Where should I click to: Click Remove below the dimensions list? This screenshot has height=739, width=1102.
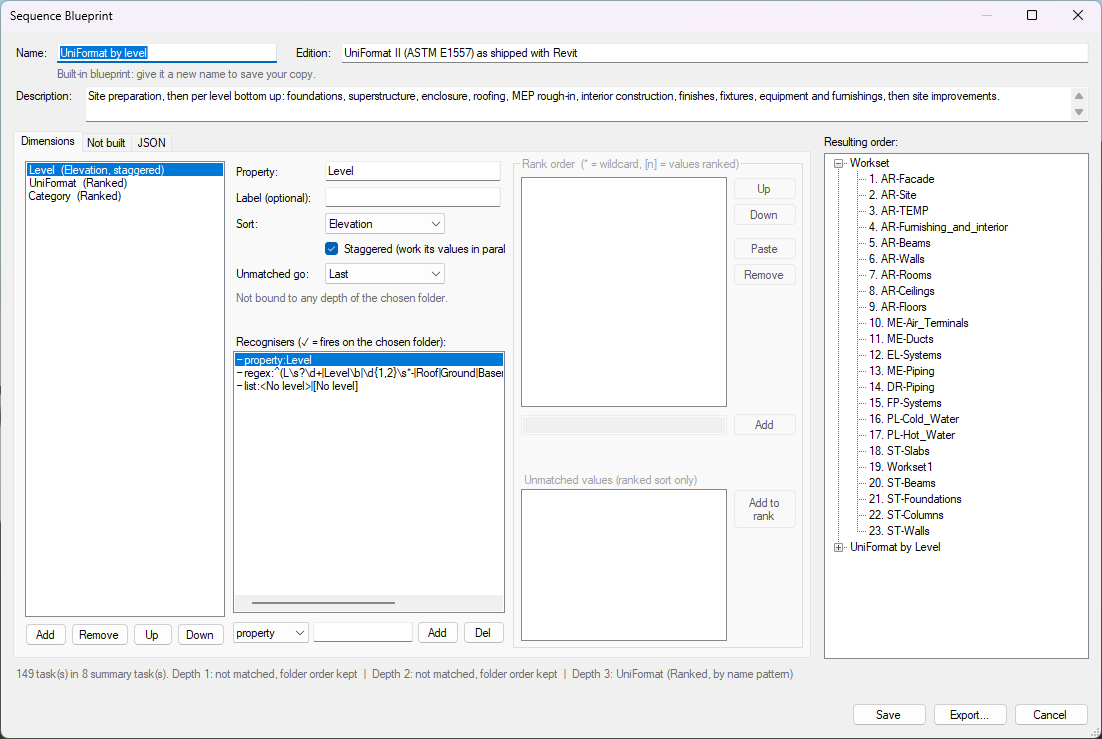[x=99, y=634]
